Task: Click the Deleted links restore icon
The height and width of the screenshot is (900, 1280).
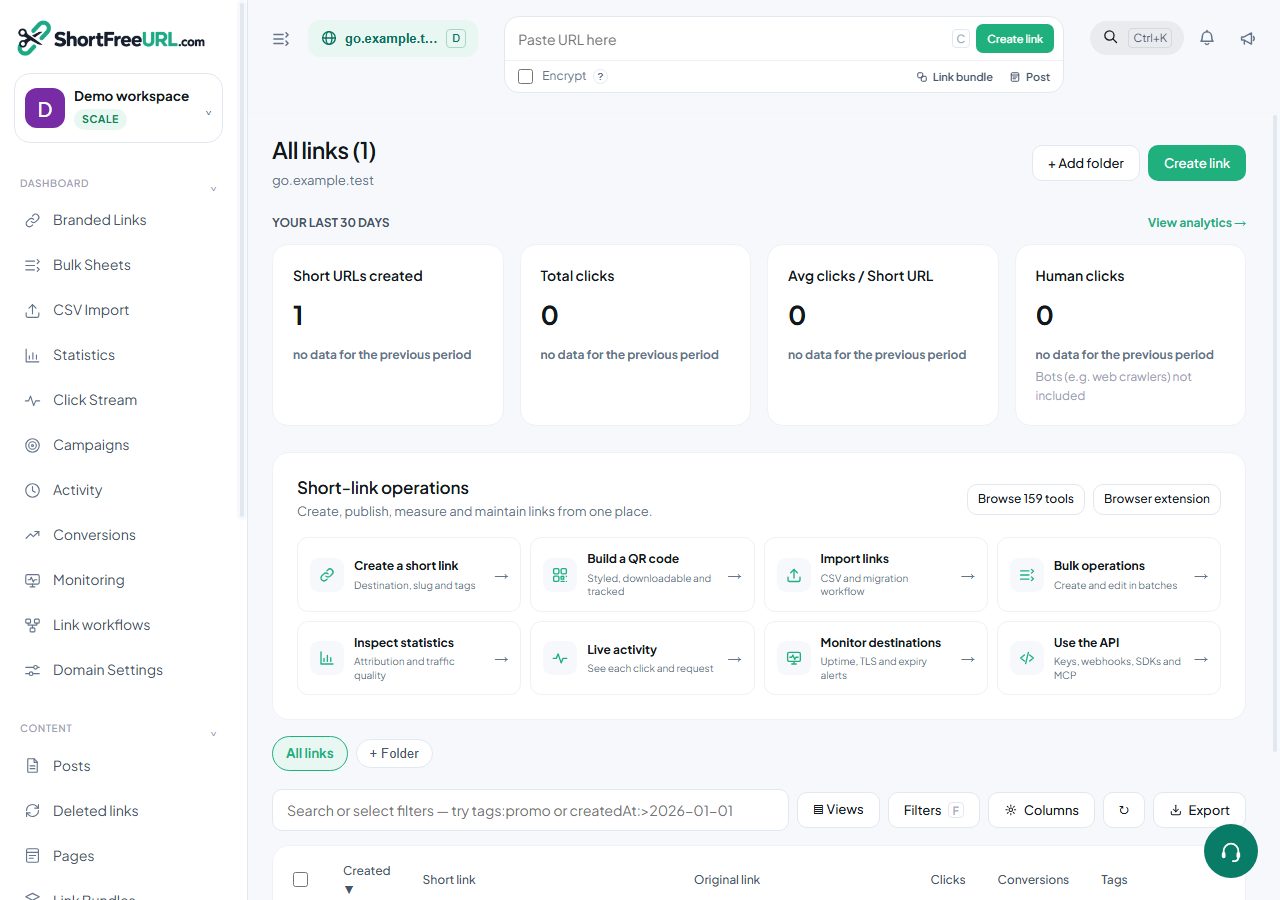Action: point(32,811)
